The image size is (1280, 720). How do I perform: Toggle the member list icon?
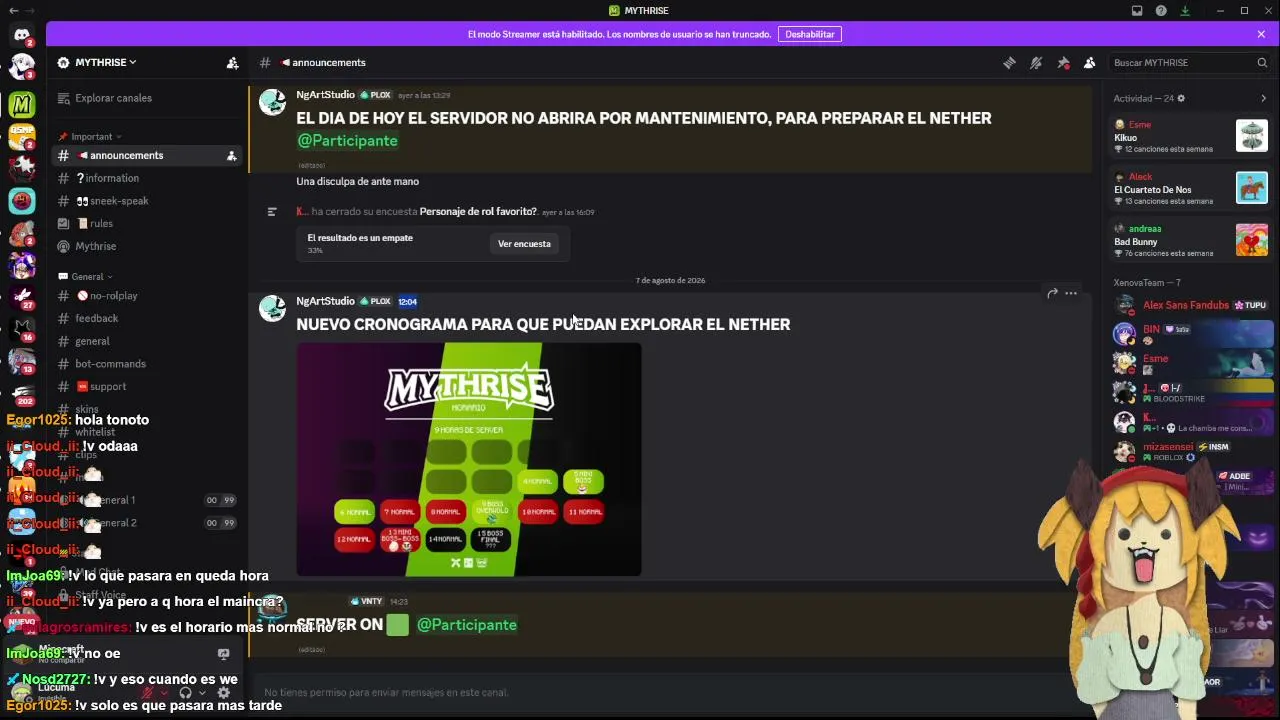point(1090,63)
